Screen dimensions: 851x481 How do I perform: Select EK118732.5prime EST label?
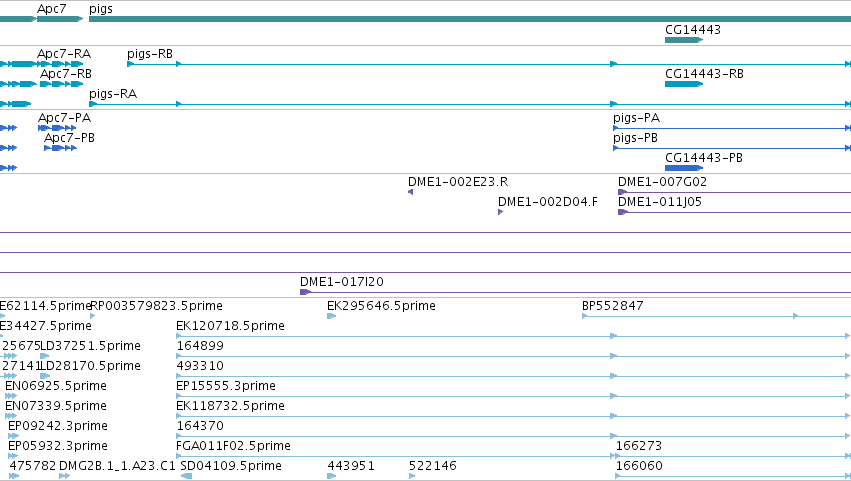230,407
